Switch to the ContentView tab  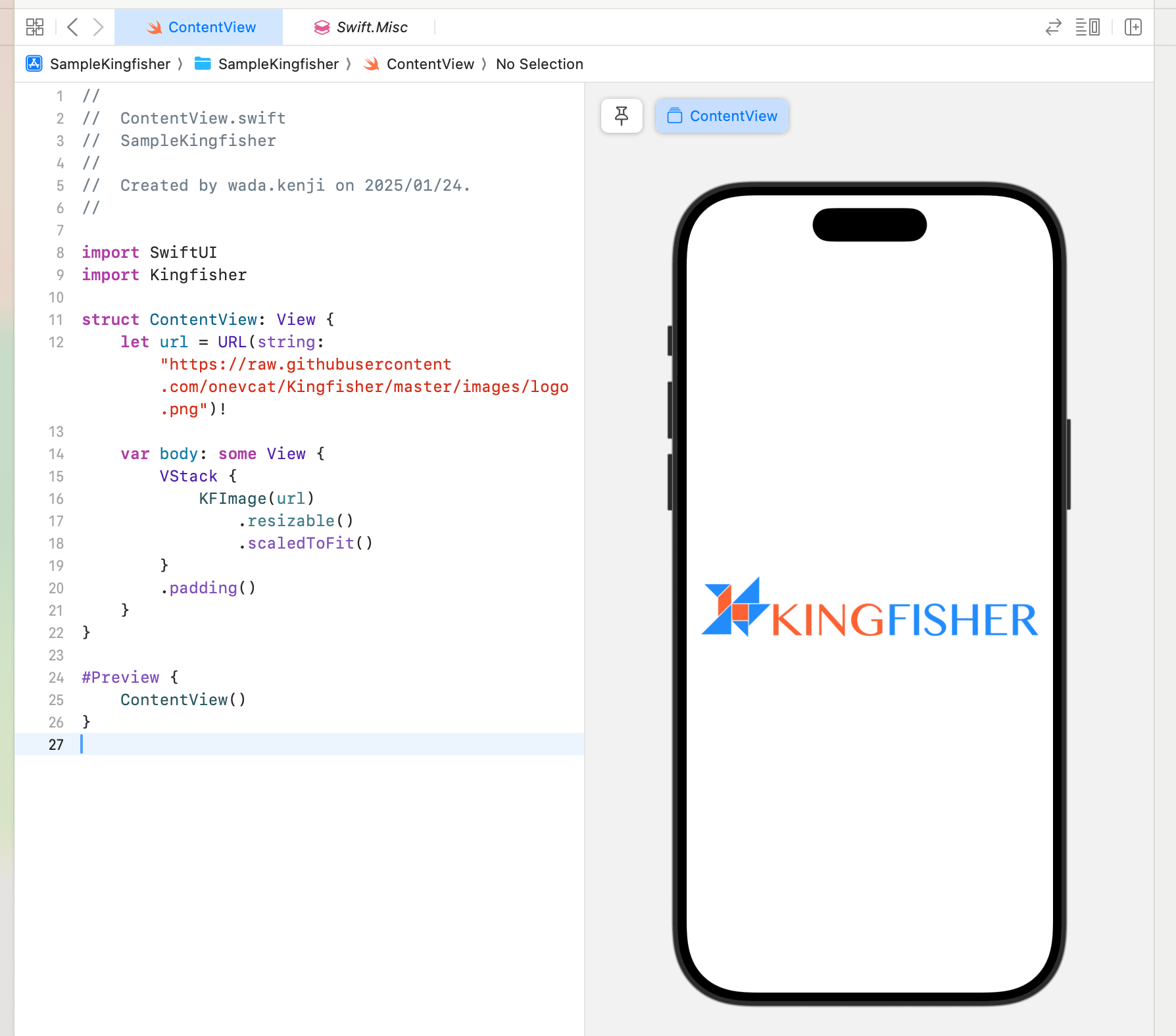click(x=199, y=27)
